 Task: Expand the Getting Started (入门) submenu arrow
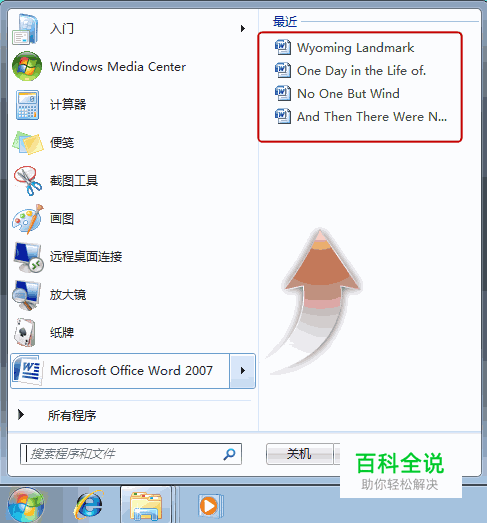[x=243, y=29]
